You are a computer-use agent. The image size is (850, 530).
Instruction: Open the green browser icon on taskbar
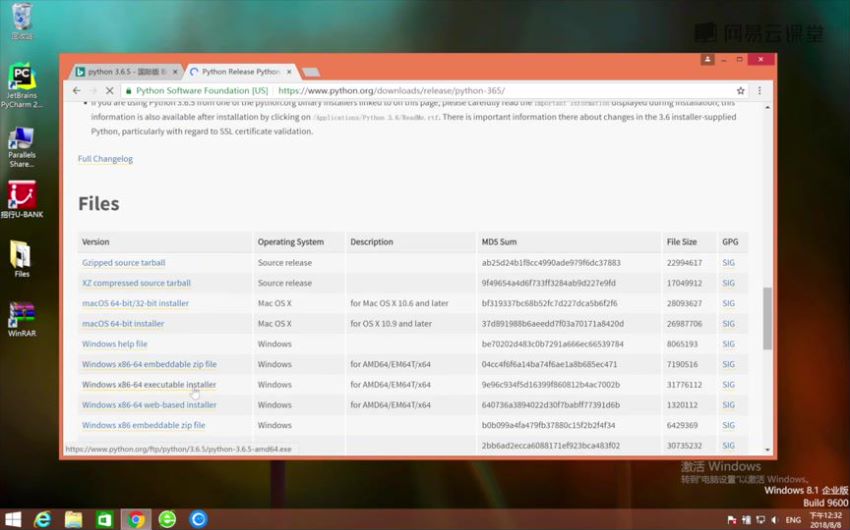[167, 519]
